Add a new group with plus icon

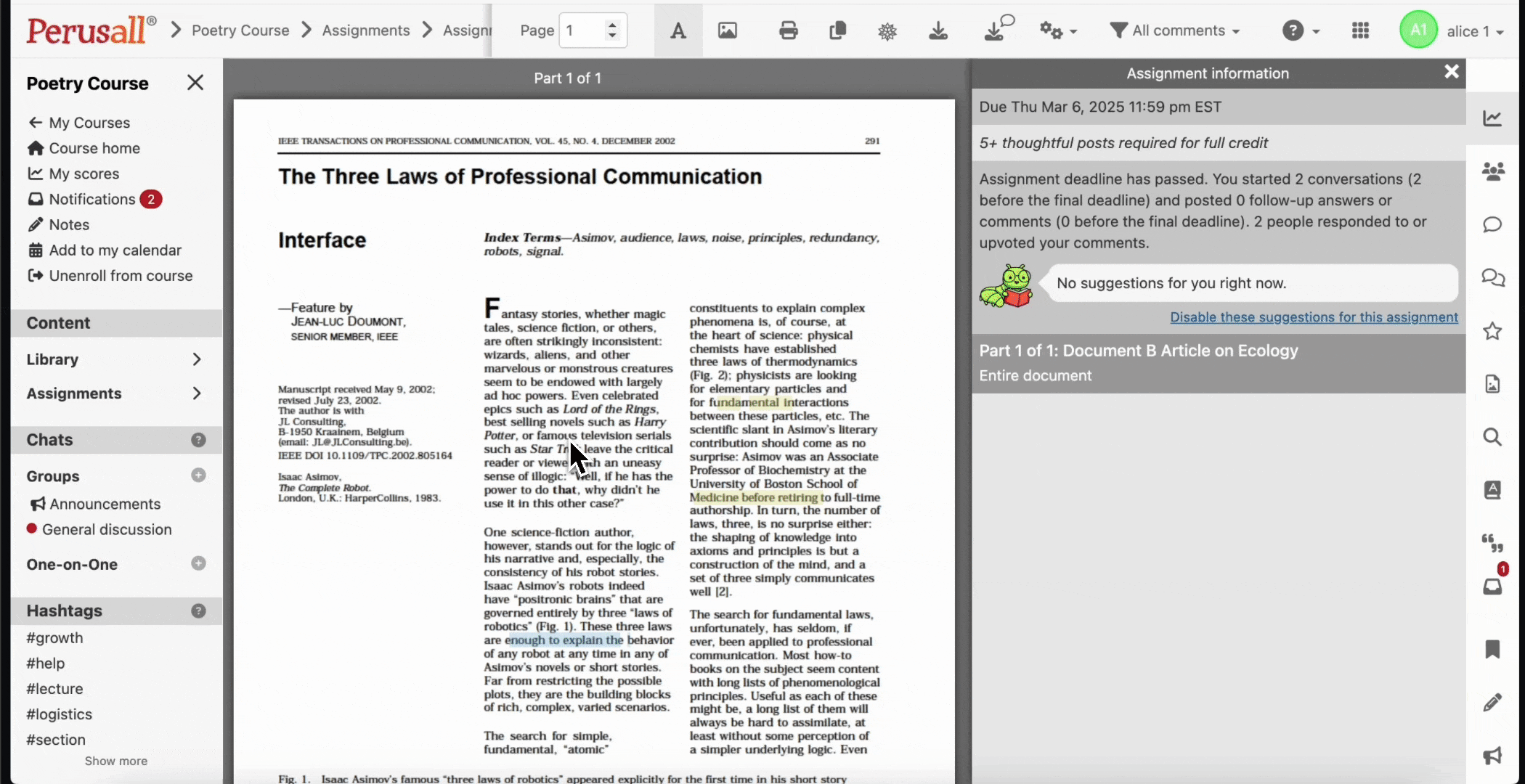[198, 475]
